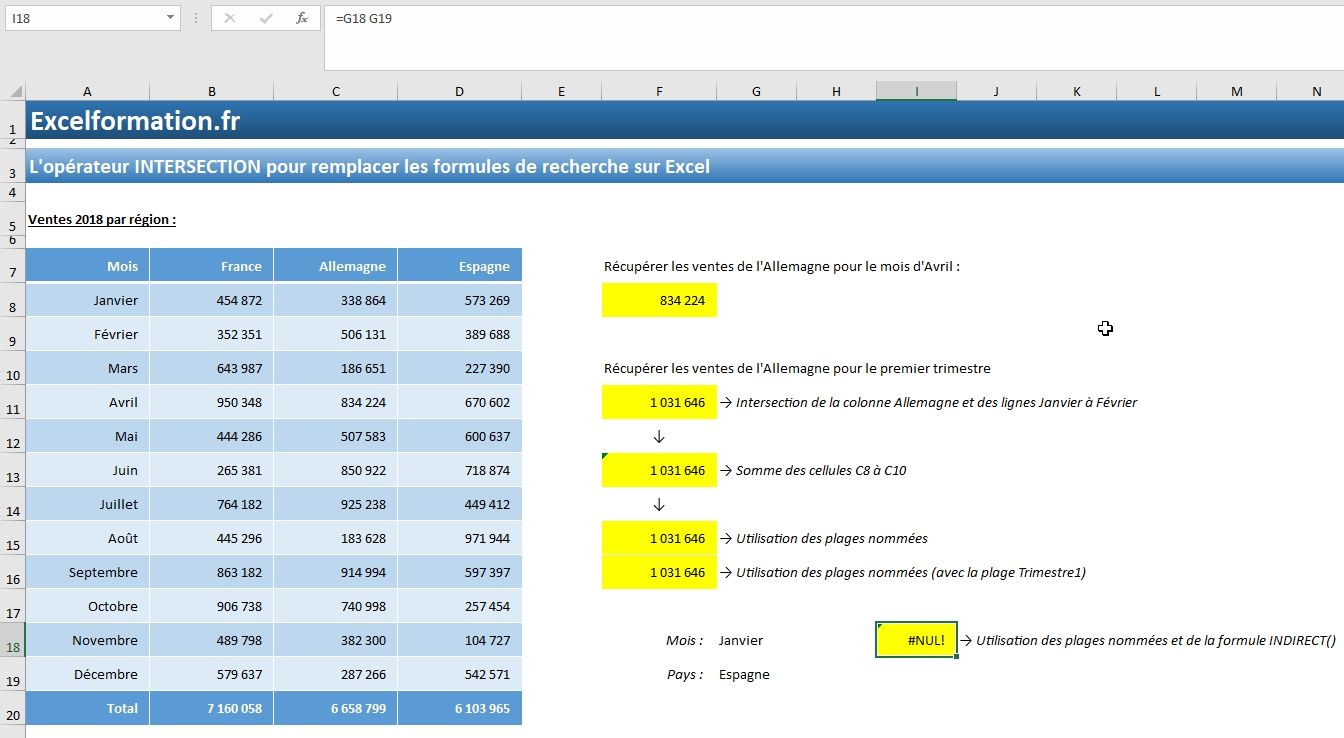Click the Excelformation.fr title cell
The height and width of the screenshot is (738, 1344).
coord(135,121)
